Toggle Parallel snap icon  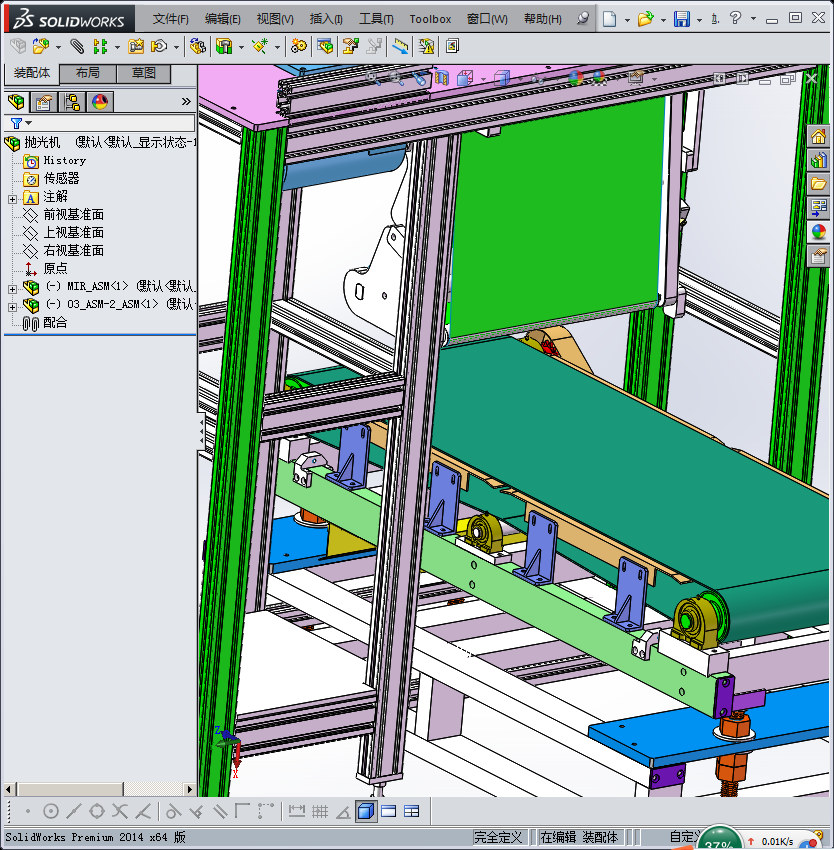click(220, 811)
